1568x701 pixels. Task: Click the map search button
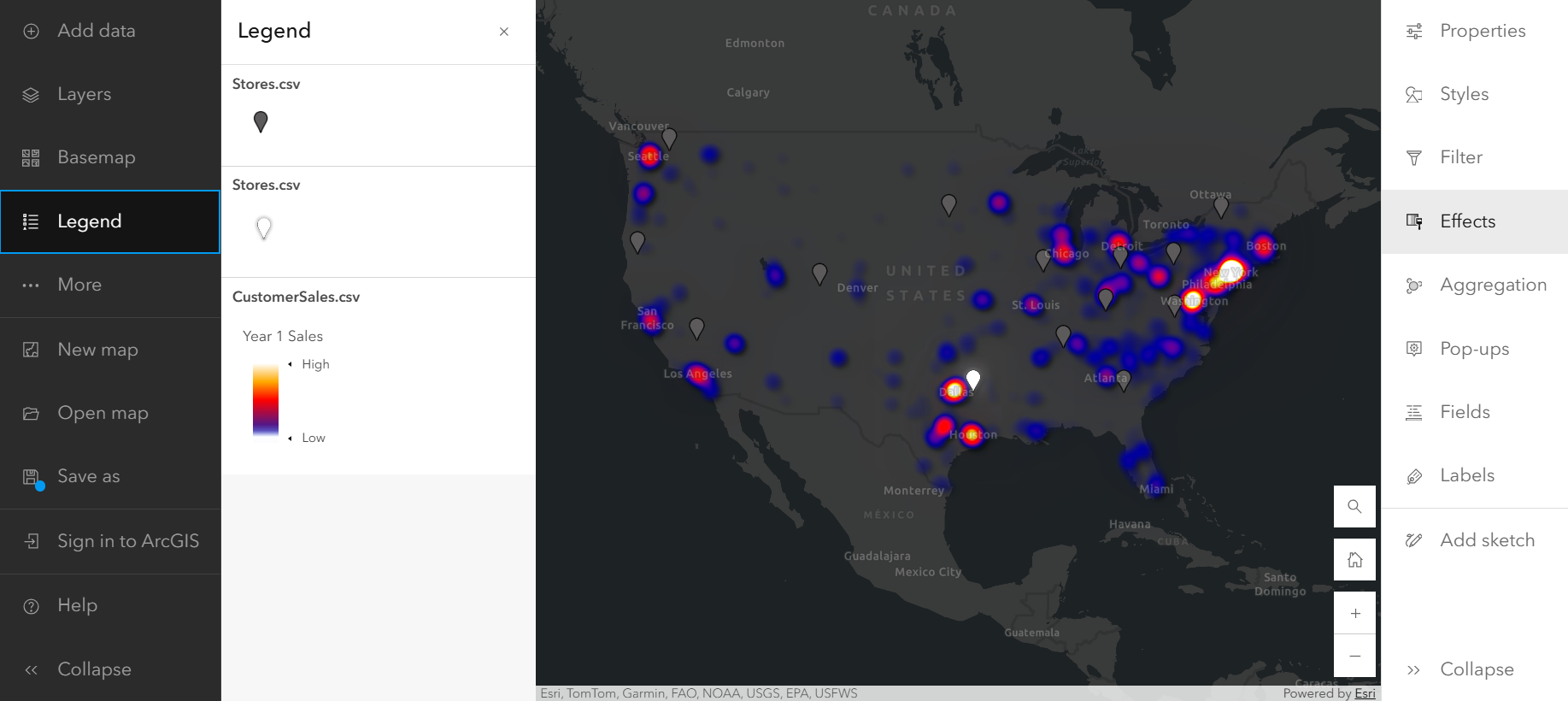1354,506
